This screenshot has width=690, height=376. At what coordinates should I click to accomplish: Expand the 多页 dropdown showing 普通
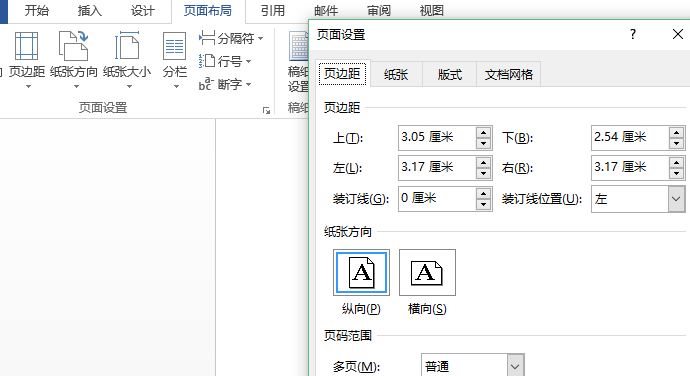tap(515, 365)
